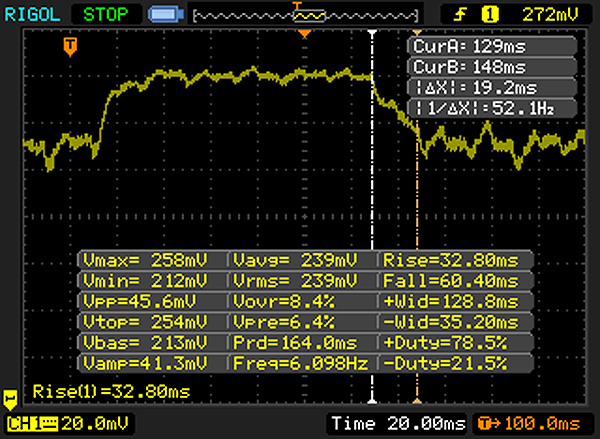Click the white cursor A bottom marker
This screenshot has height=439, width=600.
coord(372,400)
